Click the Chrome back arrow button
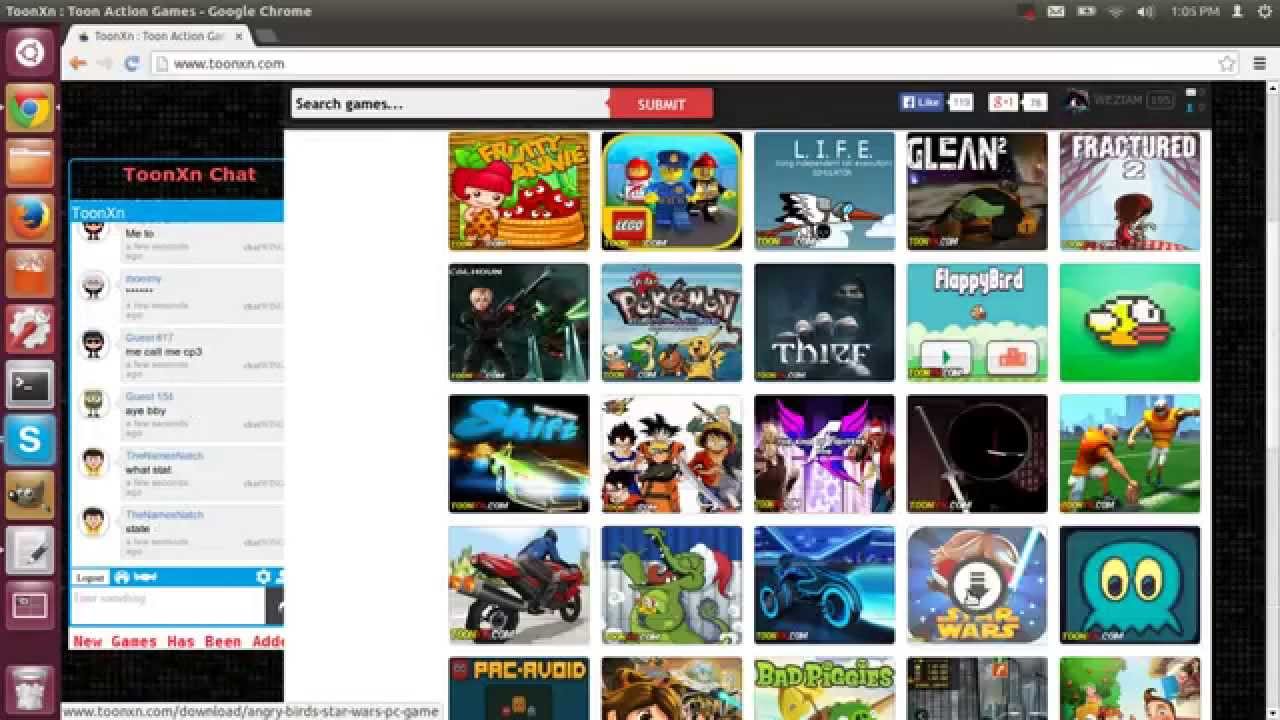 [x=78, y=63]
